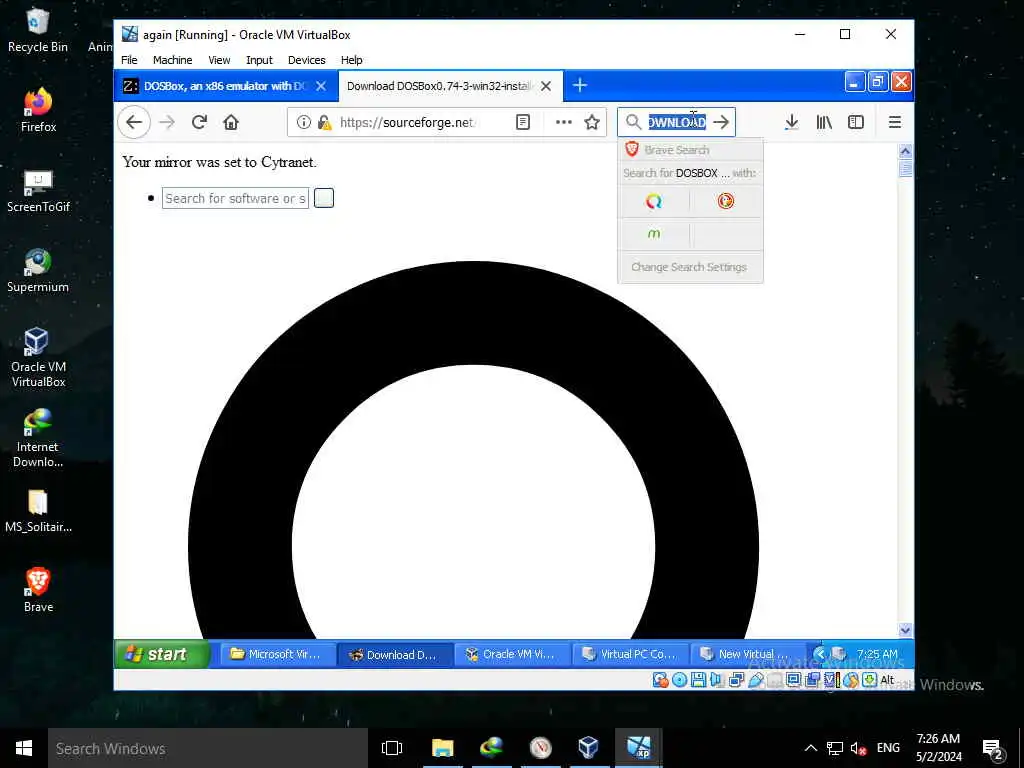The width and height of the screenshot is (1024, 768).
Task: Click the Windows 10 Start button
Action: coord(24,748)
